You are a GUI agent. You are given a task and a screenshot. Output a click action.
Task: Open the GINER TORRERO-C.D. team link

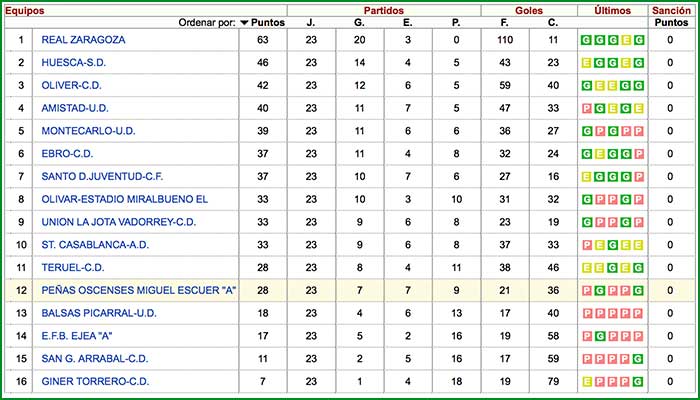pyautogui.click(x=94, y=382)
